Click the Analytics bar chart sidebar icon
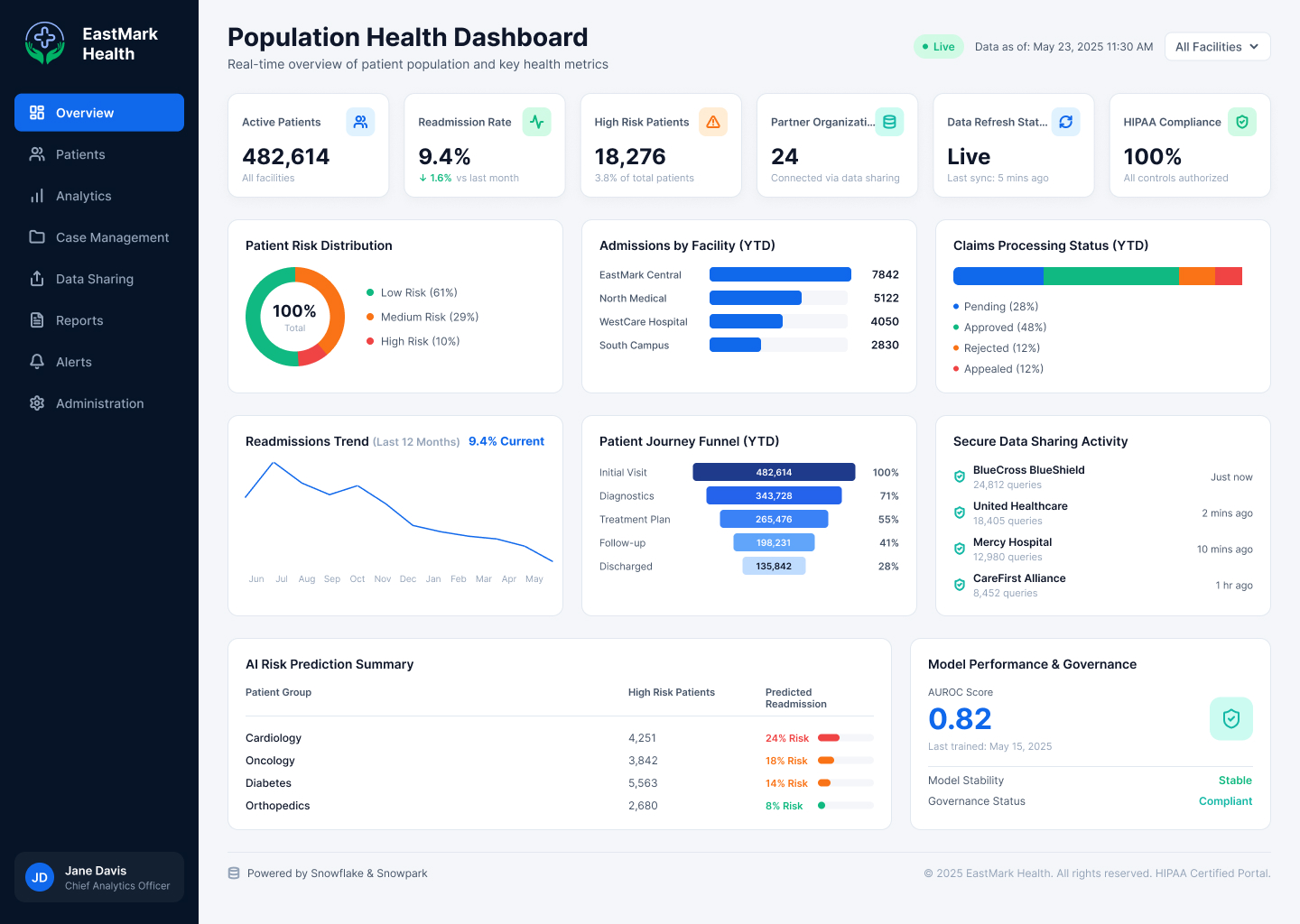Screen dimensions: 1300x924 pyautogui.click(x=37, y=196)
